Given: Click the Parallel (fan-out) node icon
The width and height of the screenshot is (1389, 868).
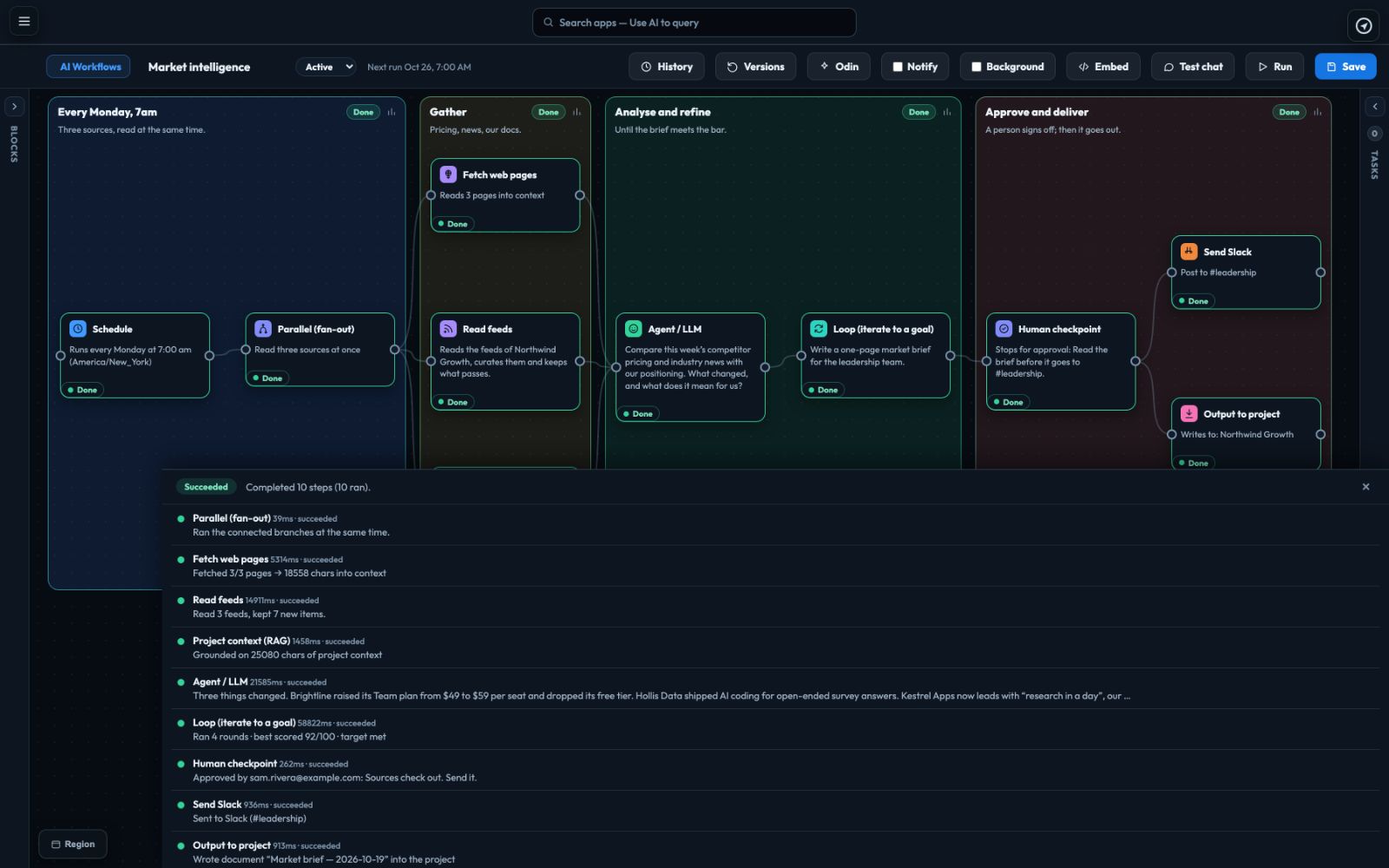Looking at the screenshot, I should (x=263, y=329).
